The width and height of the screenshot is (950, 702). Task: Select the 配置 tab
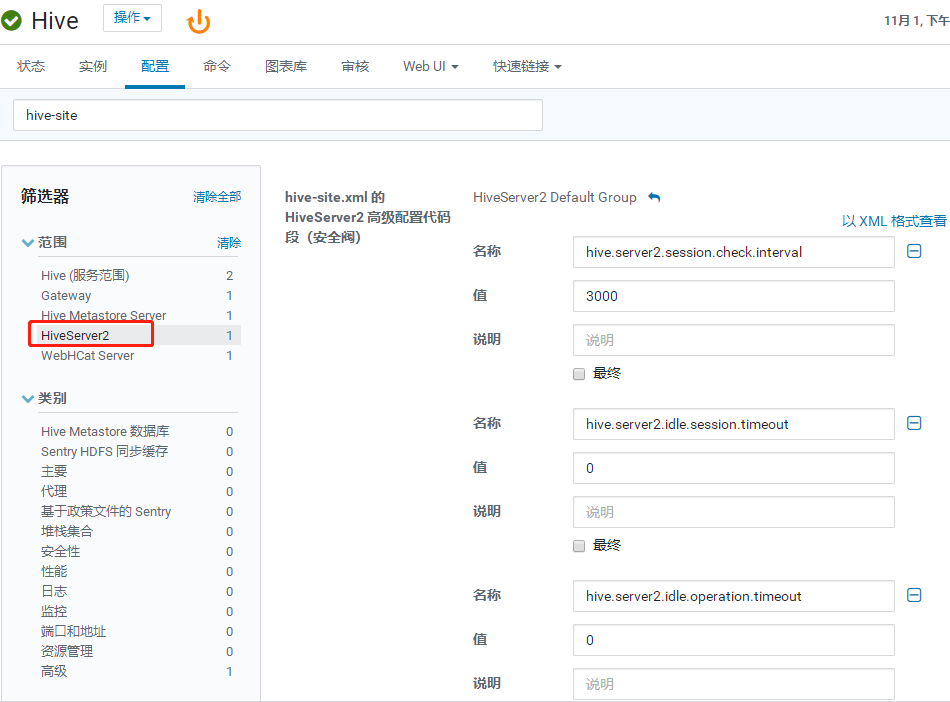click(154, 67)
